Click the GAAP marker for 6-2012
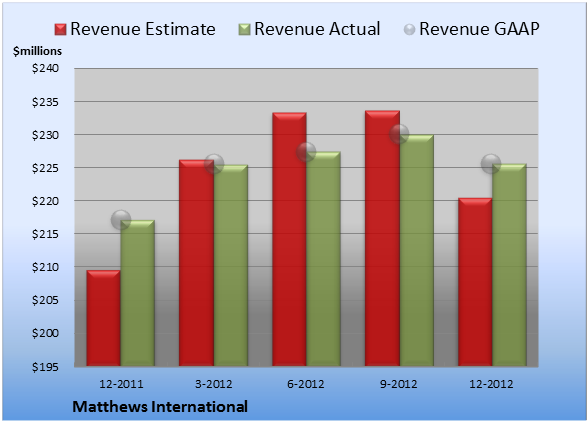This screenshot has width=588, height=422. 306,152
